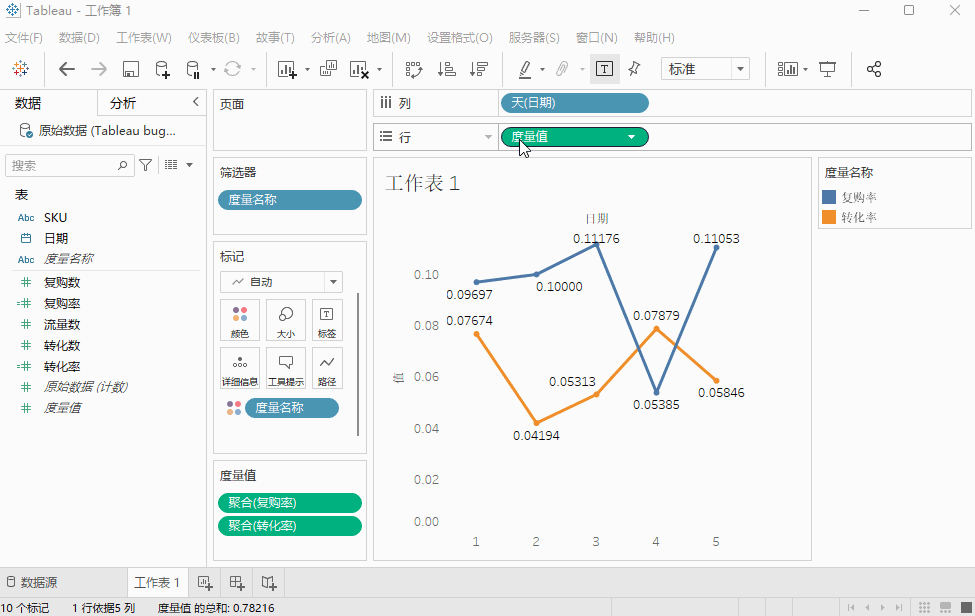Image resolution: width=975 pixels, height=616 pixels.
Task: Click the sort ascending icon
Action: (x=446, y=69)
